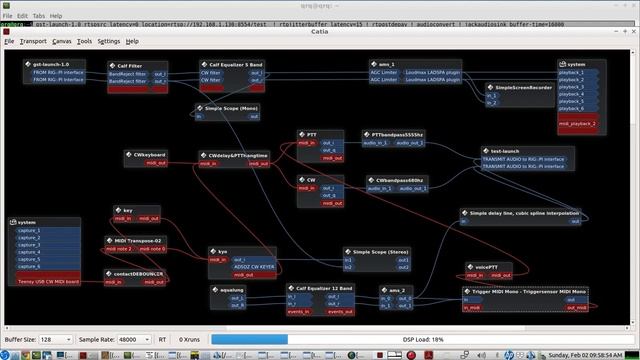Screen dimensions: 640x360
Task: Select the events_in port
Action: click(298, 311)
